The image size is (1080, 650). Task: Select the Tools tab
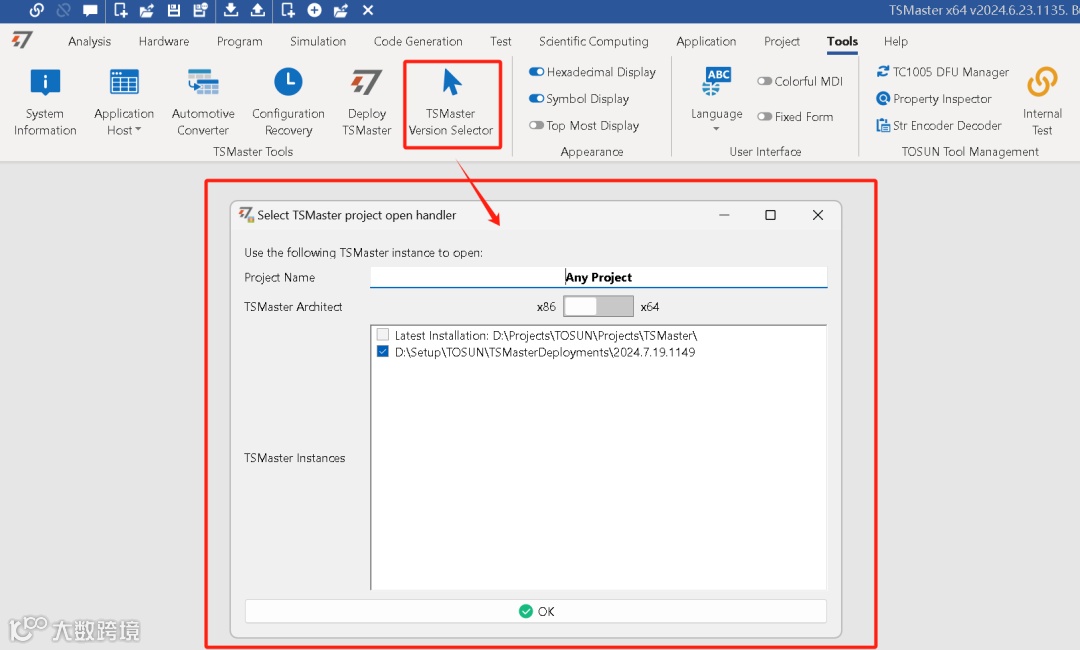(842, 41)
